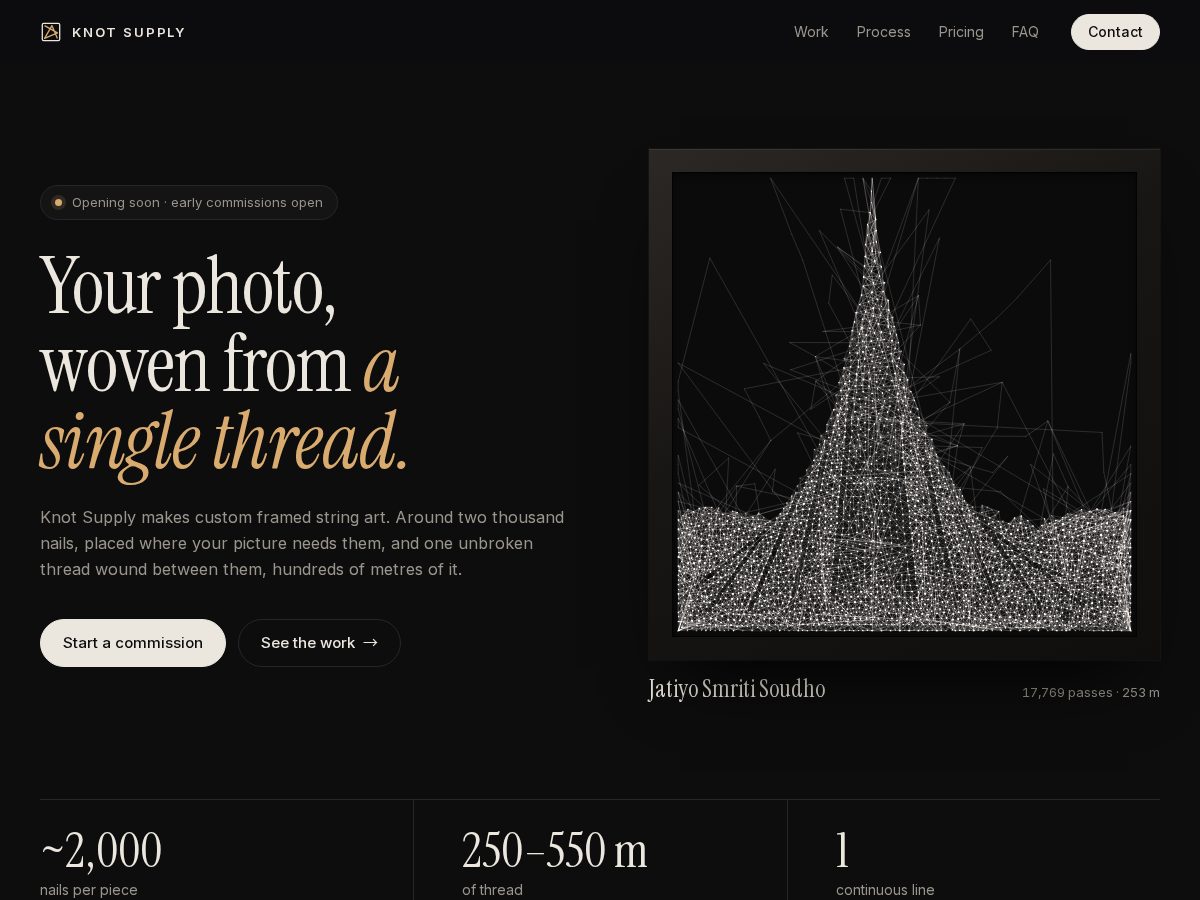Click the of thread label
The image size is (1200, 900).
pos(492,890)
